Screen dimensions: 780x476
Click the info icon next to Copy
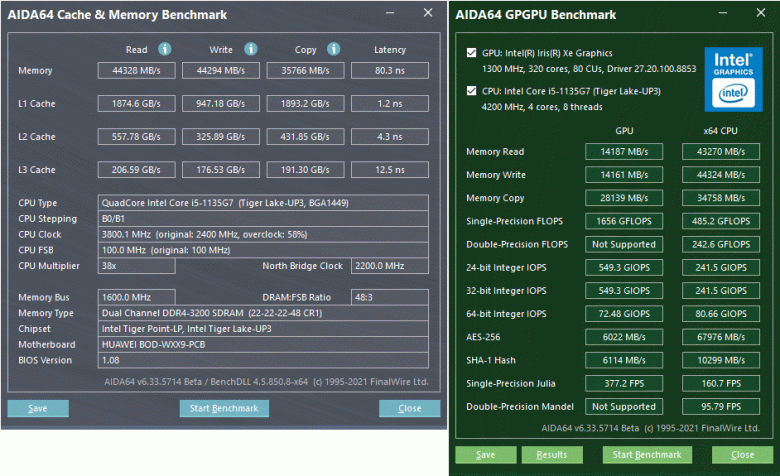click(x=336, y=49)
